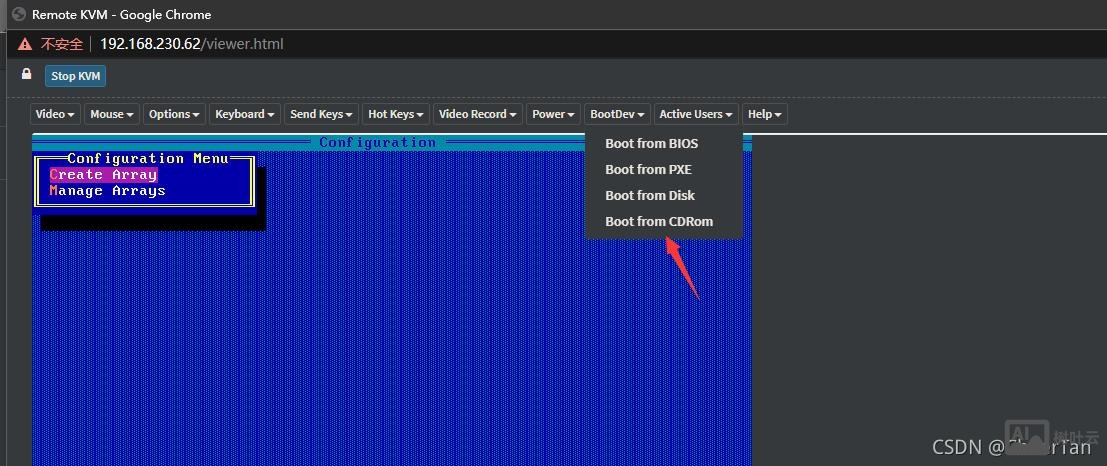Image resolution: width=1107 pixels, height=466 pixels.
Task: Choose Boot from PXE option
Action: [x=648, y=170]
